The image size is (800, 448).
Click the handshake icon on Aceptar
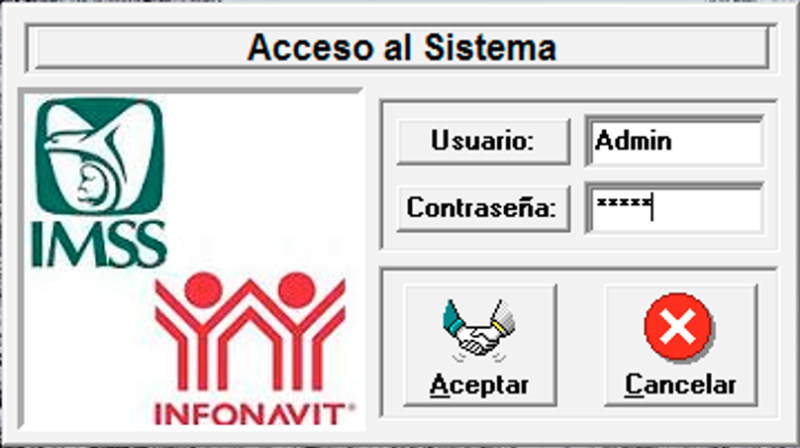pyautogui.click(x=479, y=330)
